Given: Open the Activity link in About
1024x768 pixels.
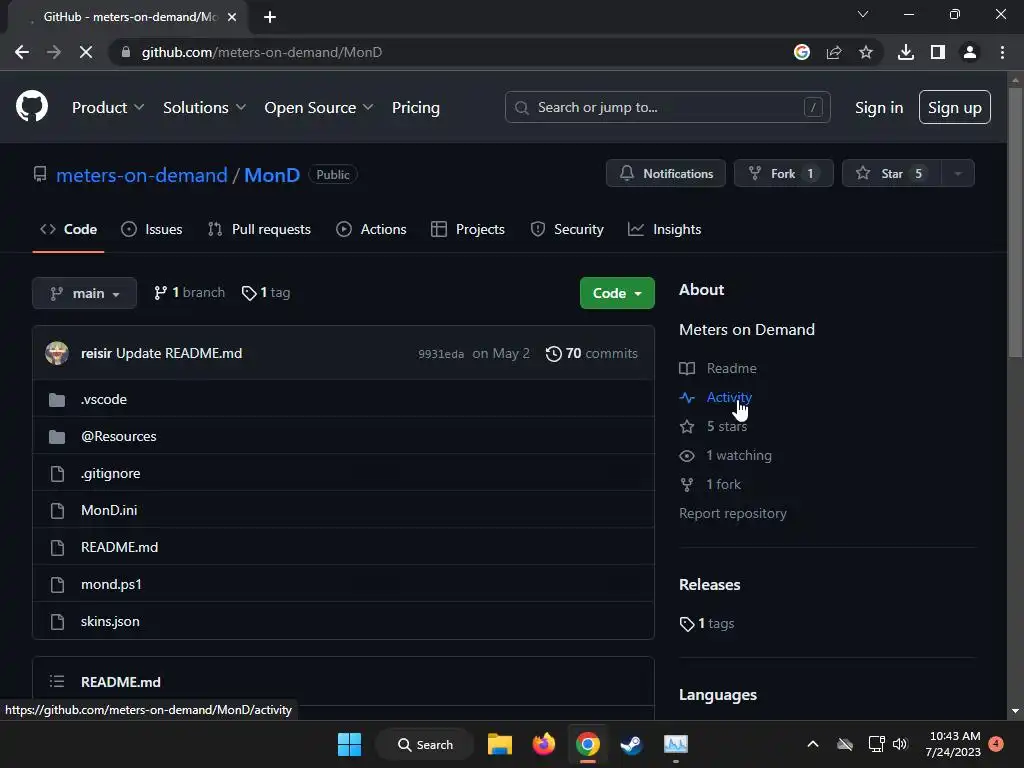Looking at the screenshot, I should tap(729, 397).
